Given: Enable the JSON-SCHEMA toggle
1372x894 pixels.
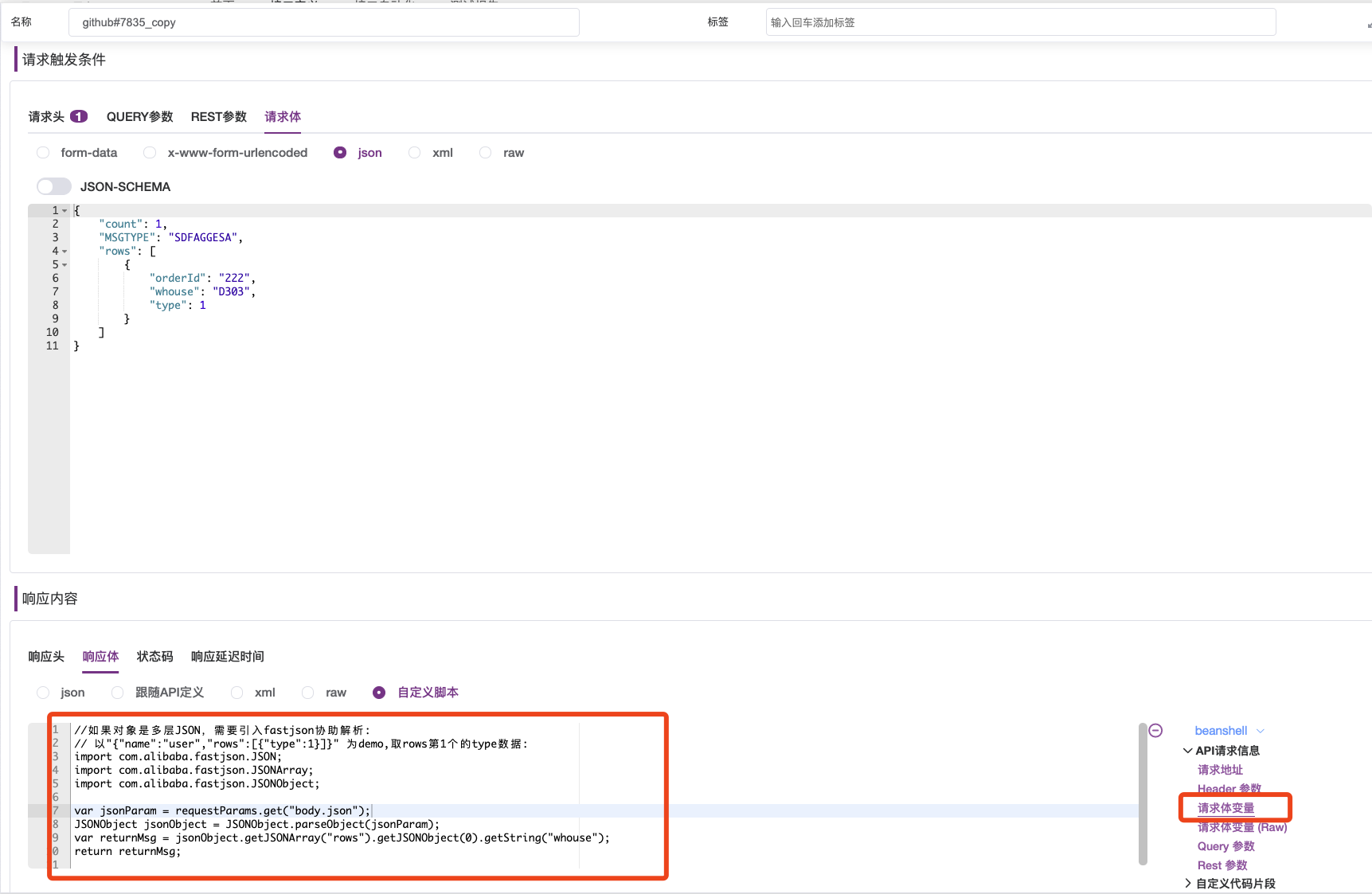Looking at the screenshot, I should (53, 185).
